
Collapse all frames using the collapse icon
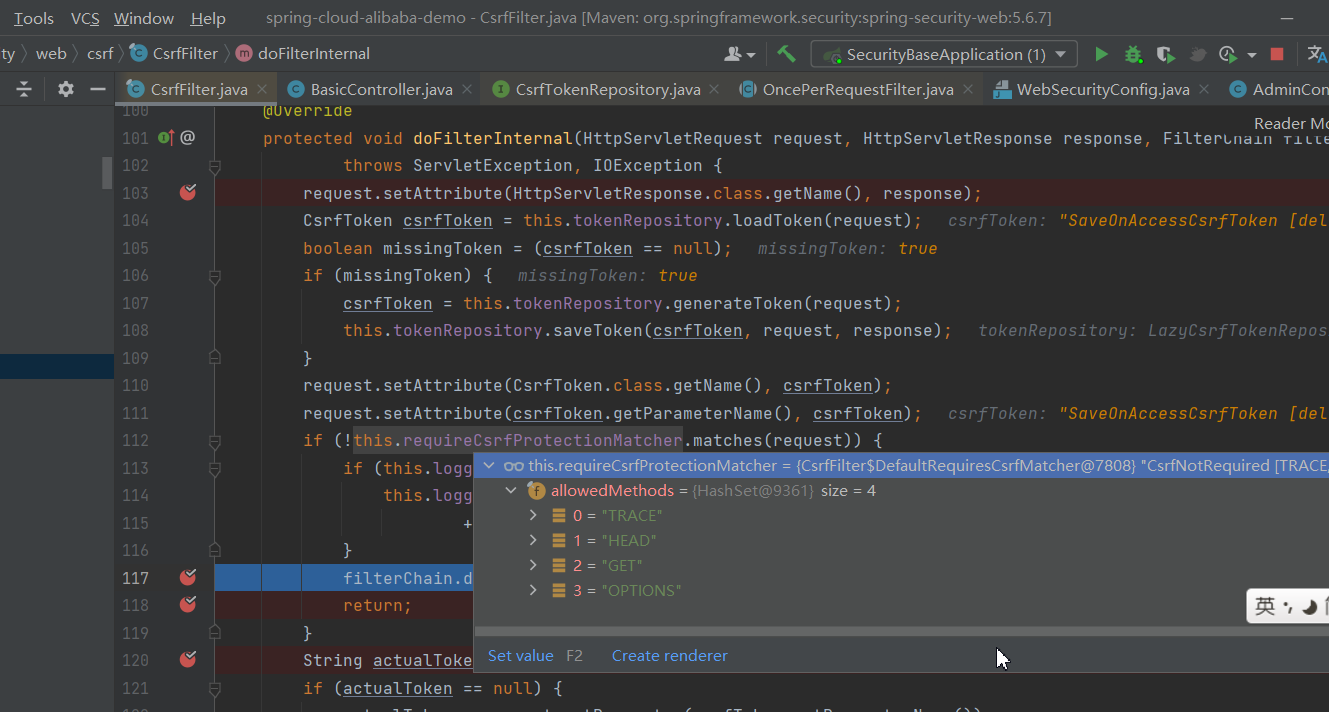22,88
